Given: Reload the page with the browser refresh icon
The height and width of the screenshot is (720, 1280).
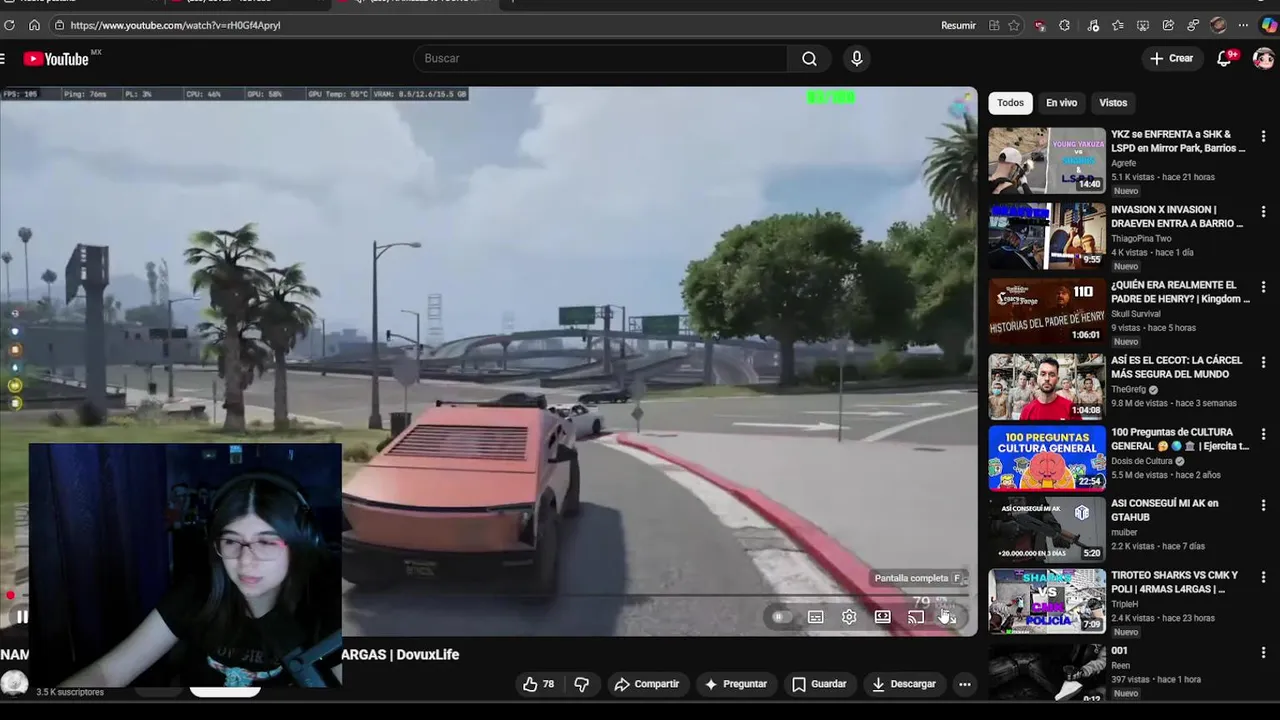Looking at the screenshot, I should click(10, 25).
